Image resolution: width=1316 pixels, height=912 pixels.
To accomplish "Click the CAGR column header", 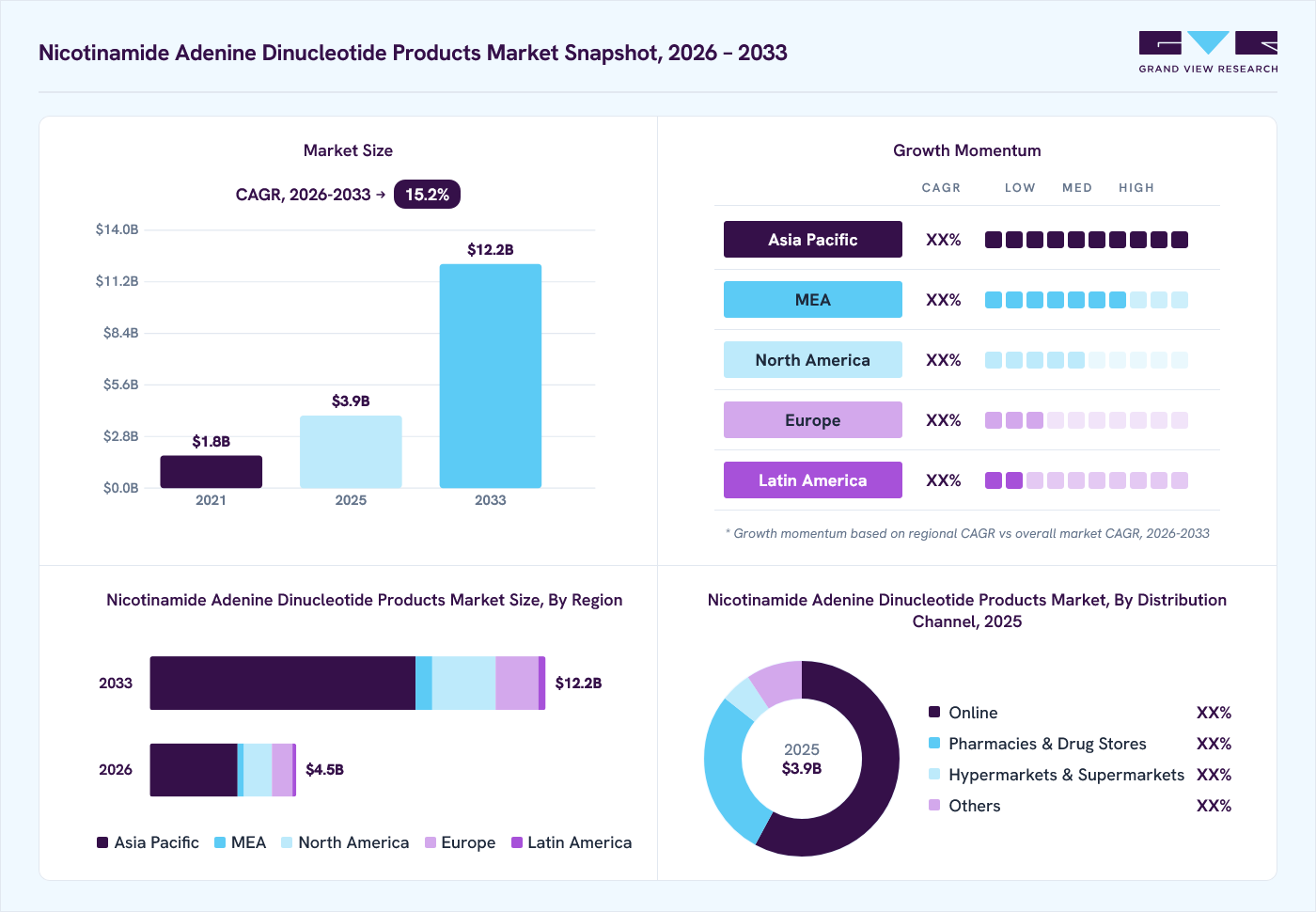I will (x=941, y=188).
